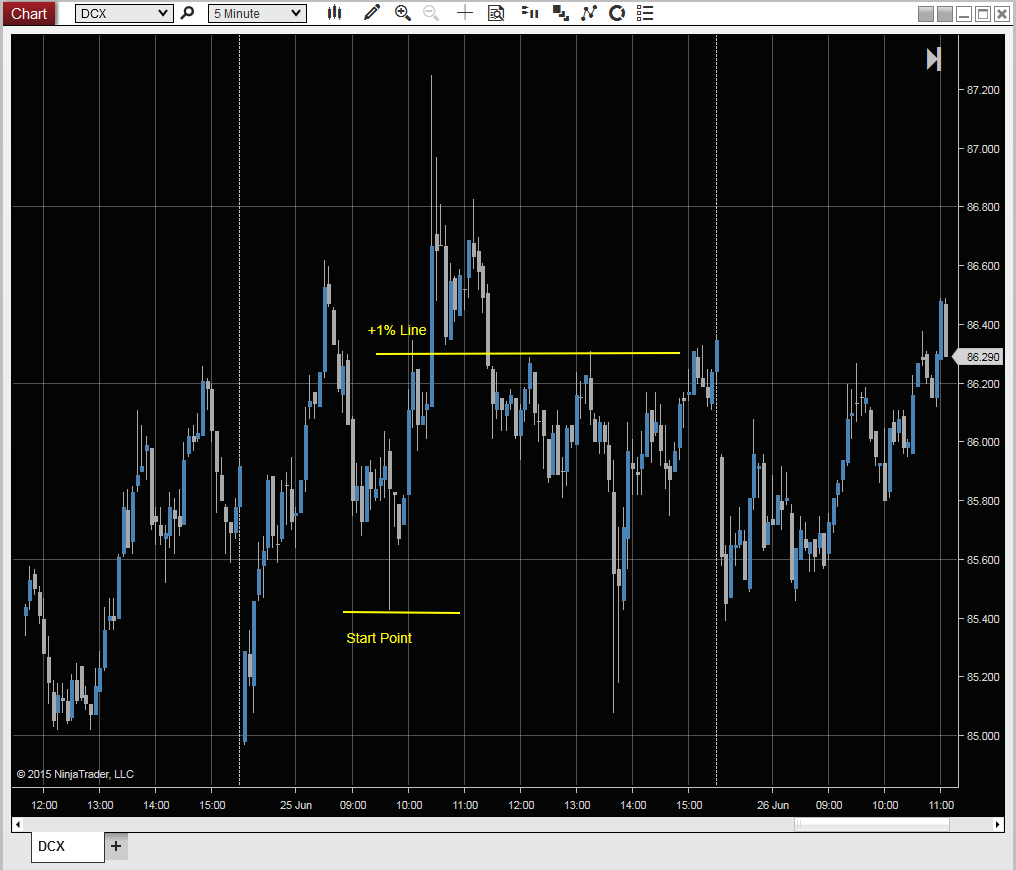
Task: Click the circular reload icon
Action: coord(617,13)
